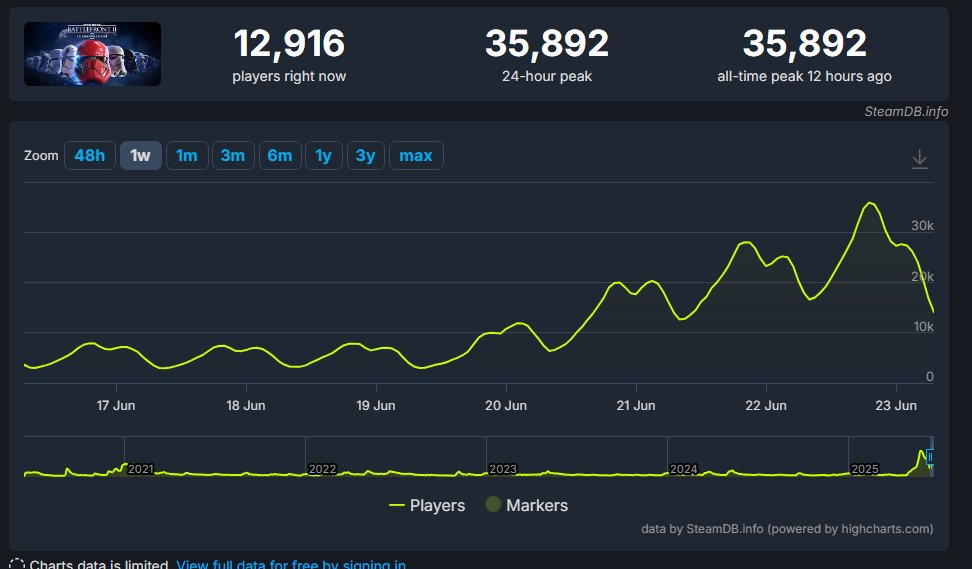Click the '19 Jun' axis label
This screenshot has width=972, height=569.
pyautogui.click(x=376, y=405)
